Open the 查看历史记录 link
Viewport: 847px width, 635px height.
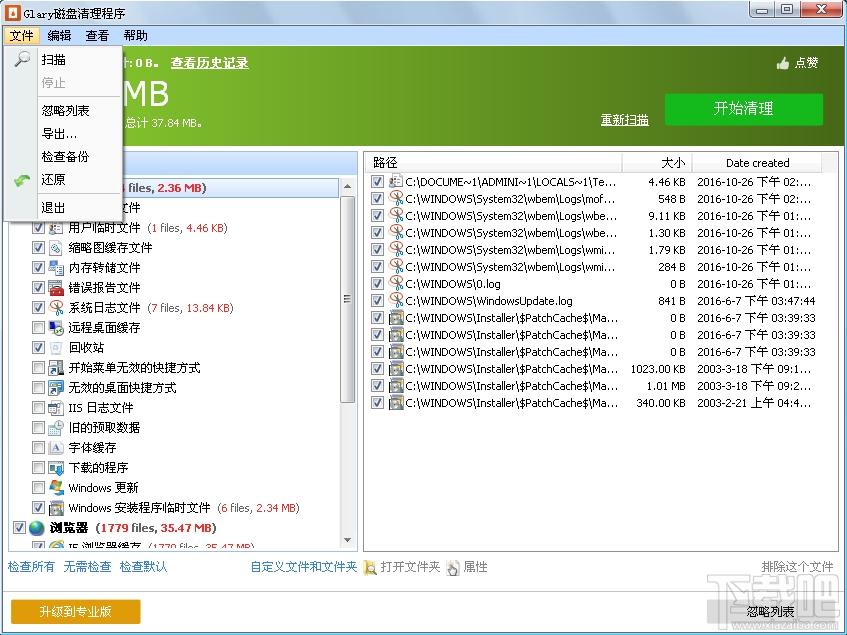pos(210,63)
